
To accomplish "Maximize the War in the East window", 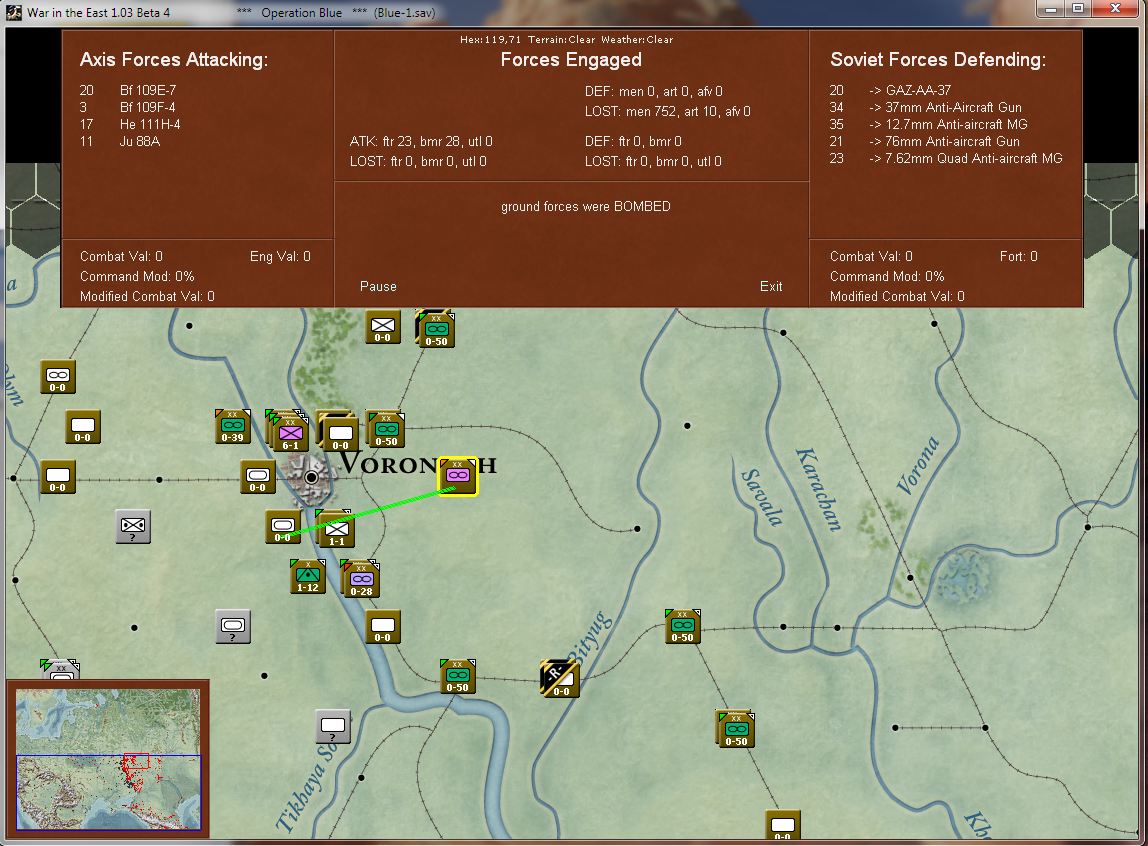I will pos(1078,8).
